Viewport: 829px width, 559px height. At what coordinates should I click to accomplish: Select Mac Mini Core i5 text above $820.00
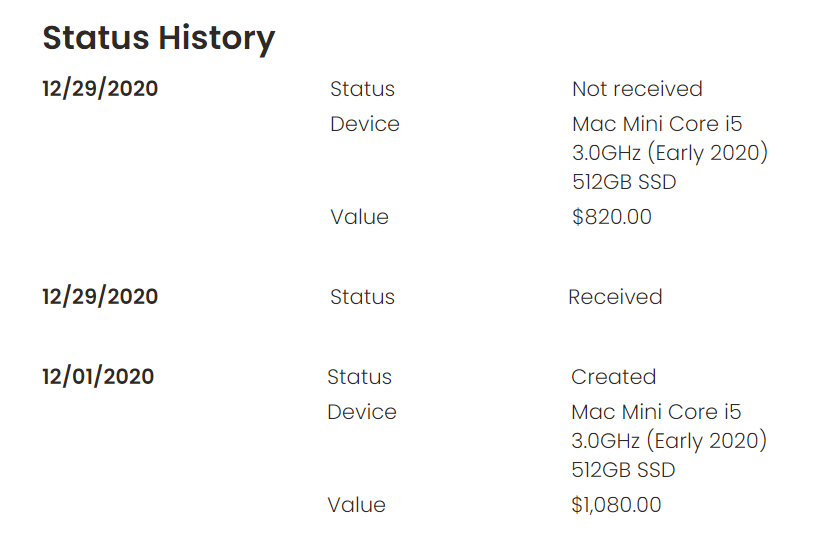coord(657,124)
